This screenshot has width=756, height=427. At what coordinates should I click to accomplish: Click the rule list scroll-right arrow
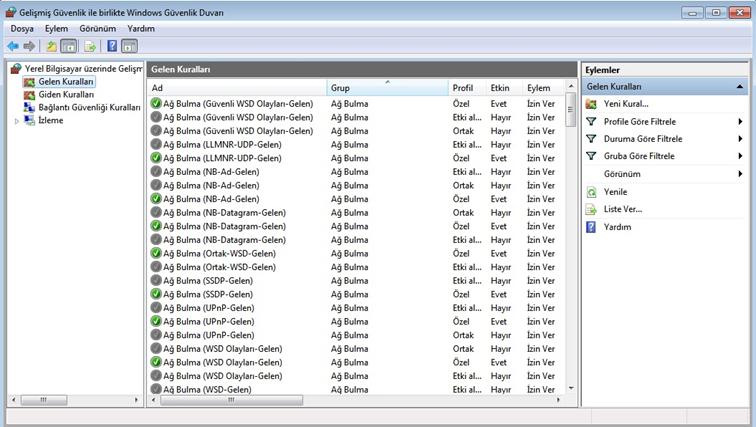(x=558, y=400)
